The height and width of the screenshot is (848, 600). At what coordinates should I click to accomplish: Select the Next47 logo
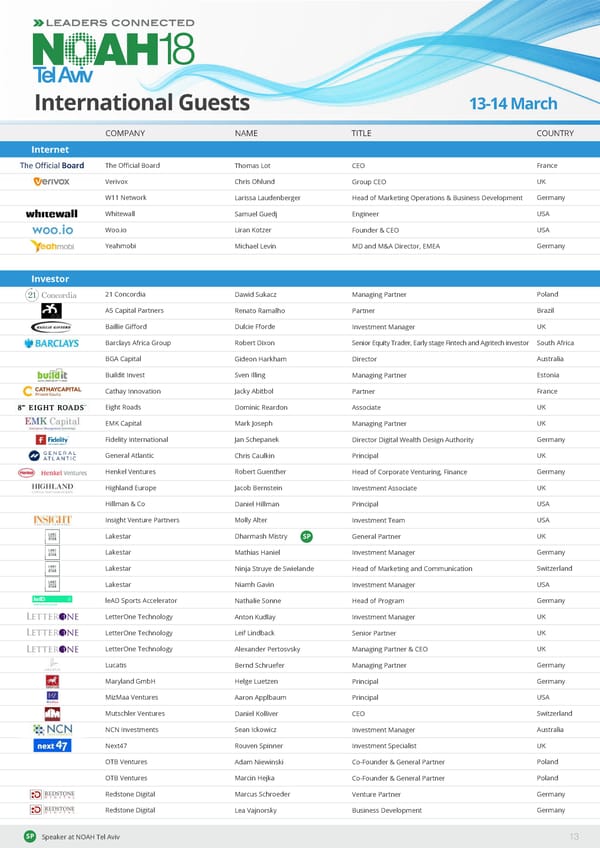(51, 746)
